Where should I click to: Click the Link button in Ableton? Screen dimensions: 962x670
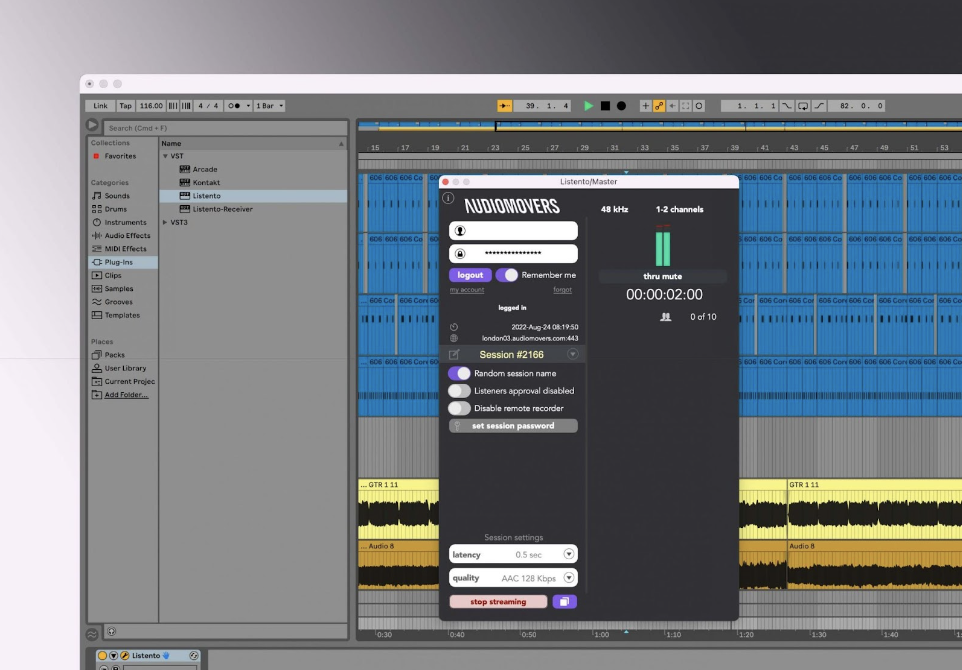pos(101,106)
